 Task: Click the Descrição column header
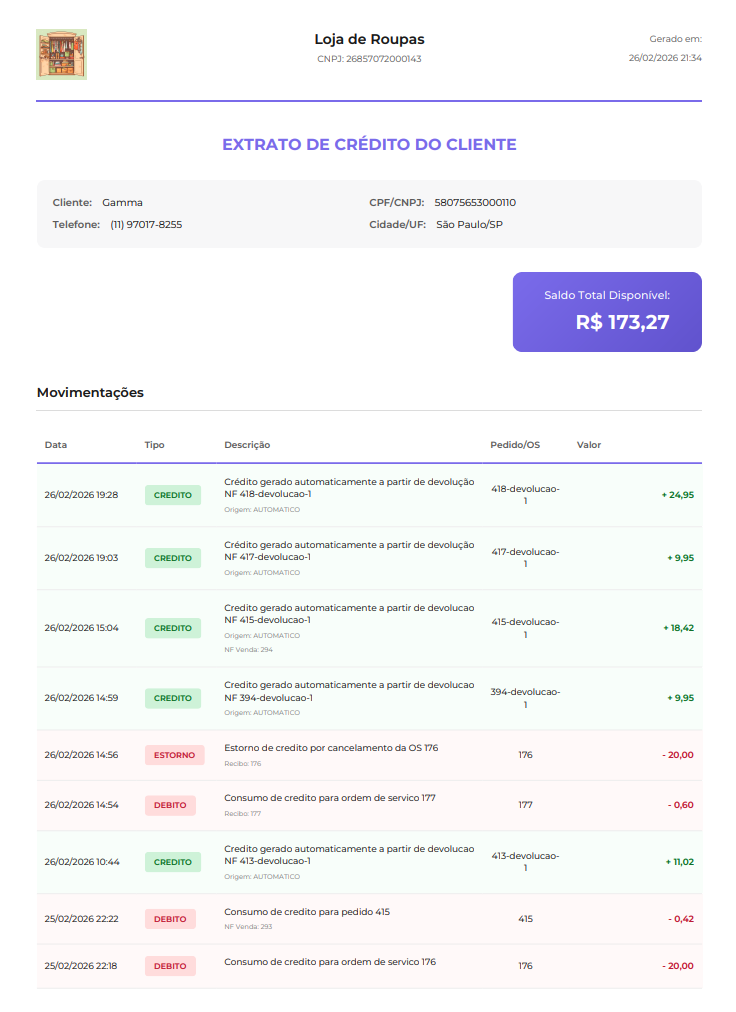tap(247, 445)
